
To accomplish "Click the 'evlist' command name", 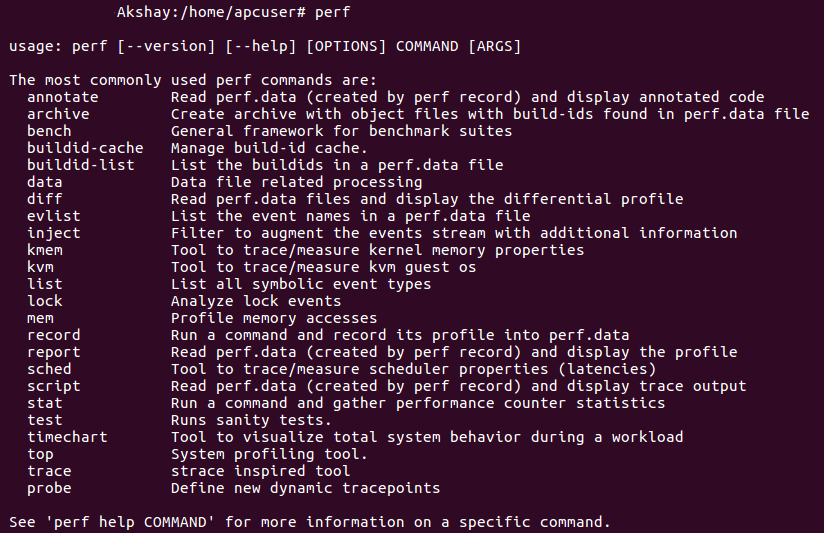I will pyautogui.click(x=54, y=216).
